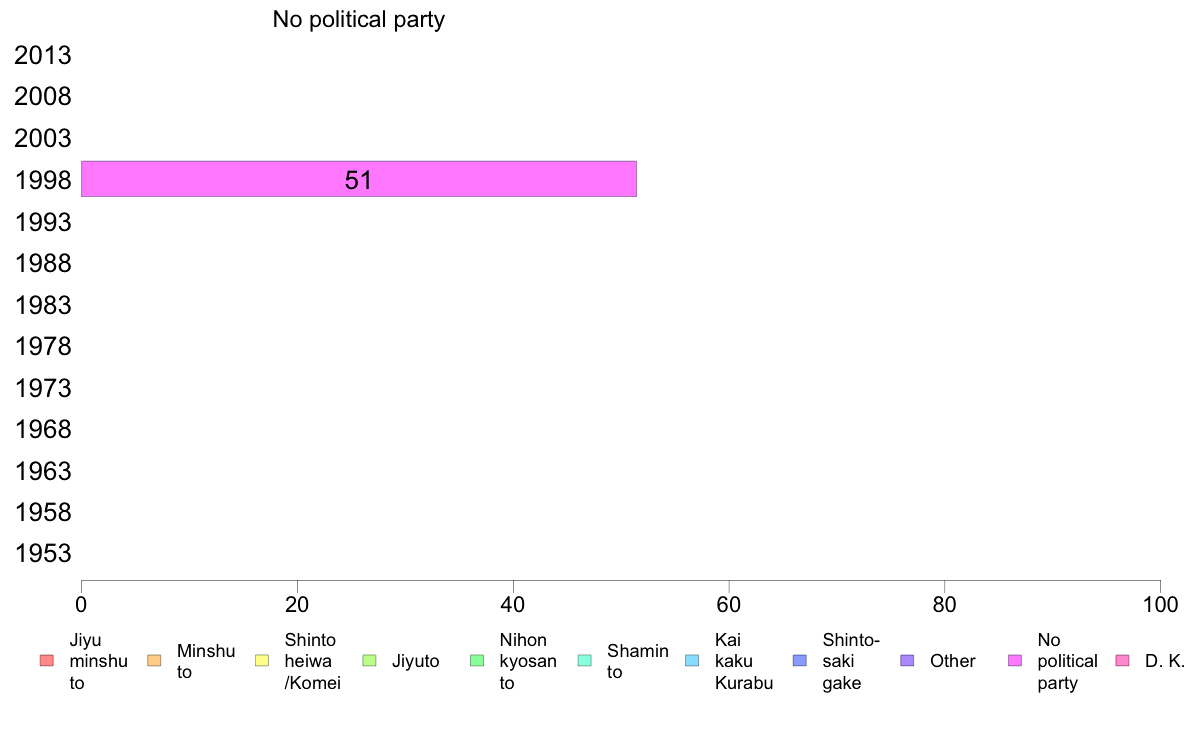Select the 2013 year label
The height and width of the screenshot is (736, 1188).
click(43, 55)
